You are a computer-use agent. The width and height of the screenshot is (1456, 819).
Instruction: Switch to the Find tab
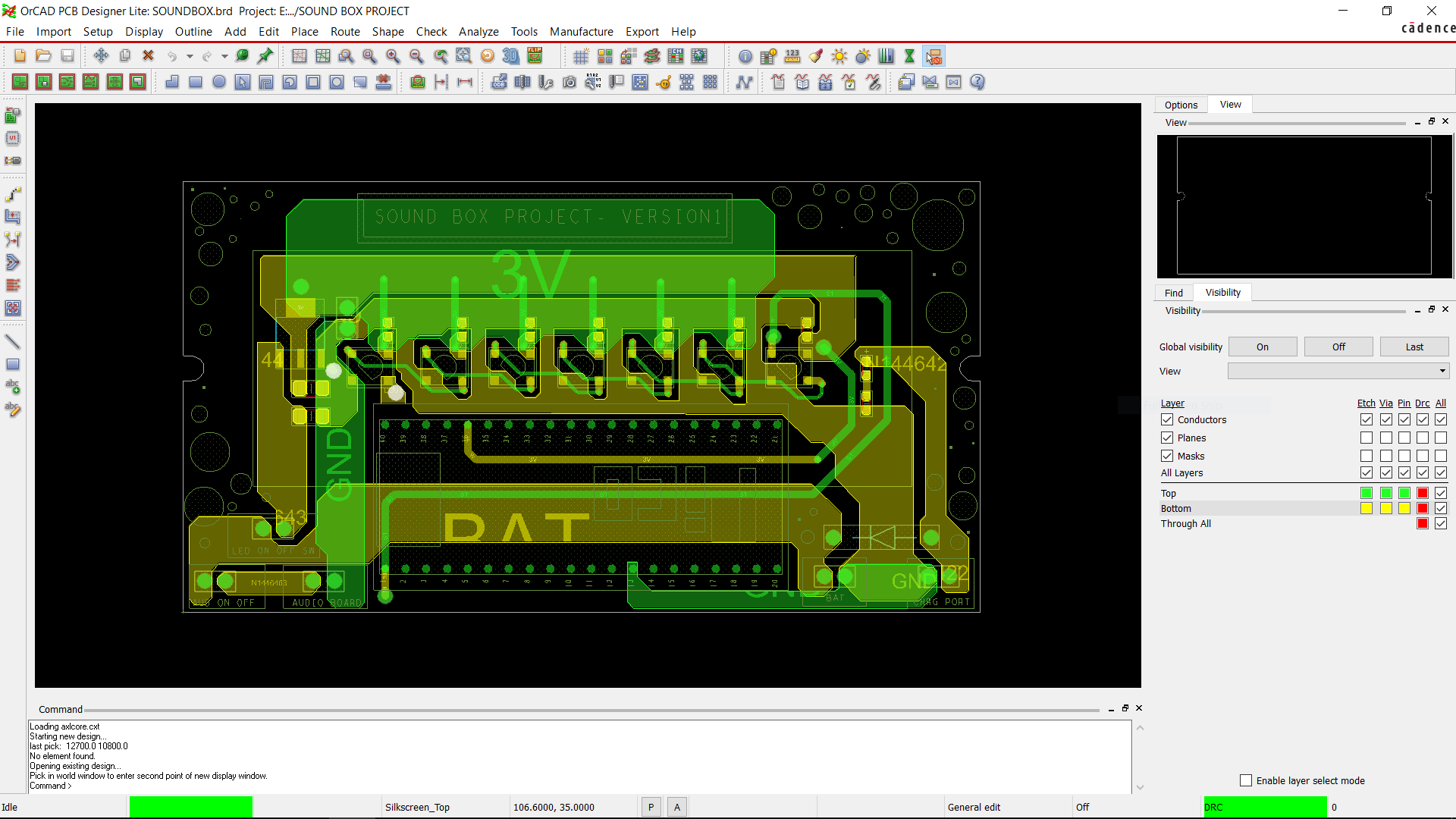1174,293
